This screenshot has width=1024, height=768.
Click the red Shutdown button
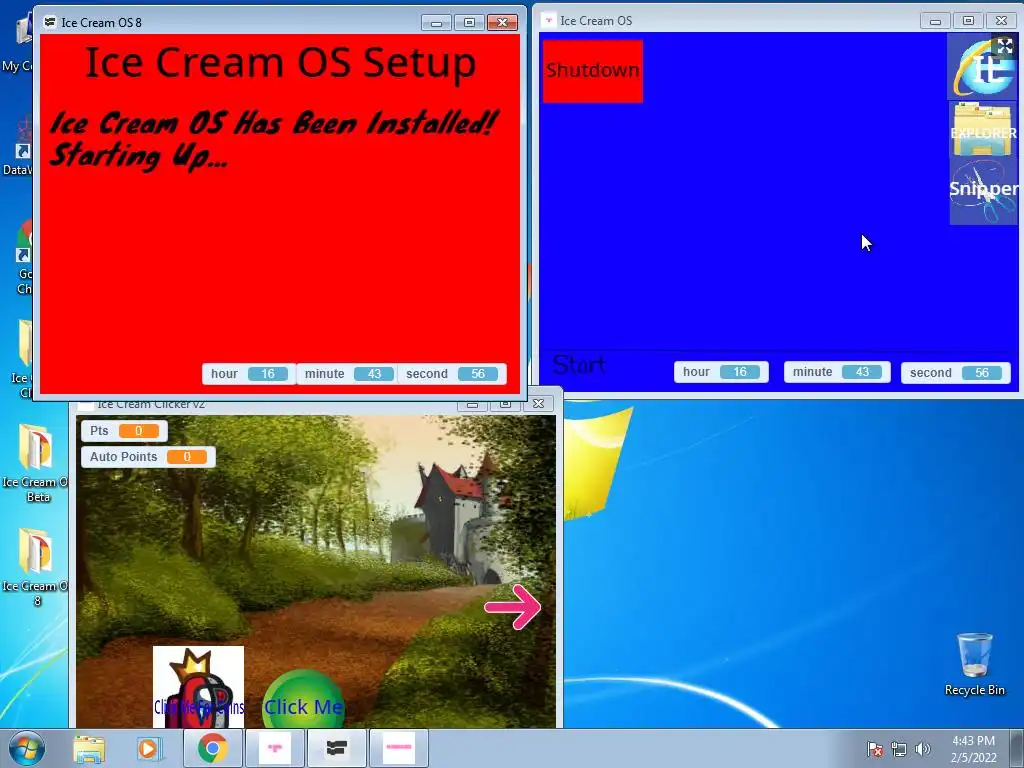[593, 71]
